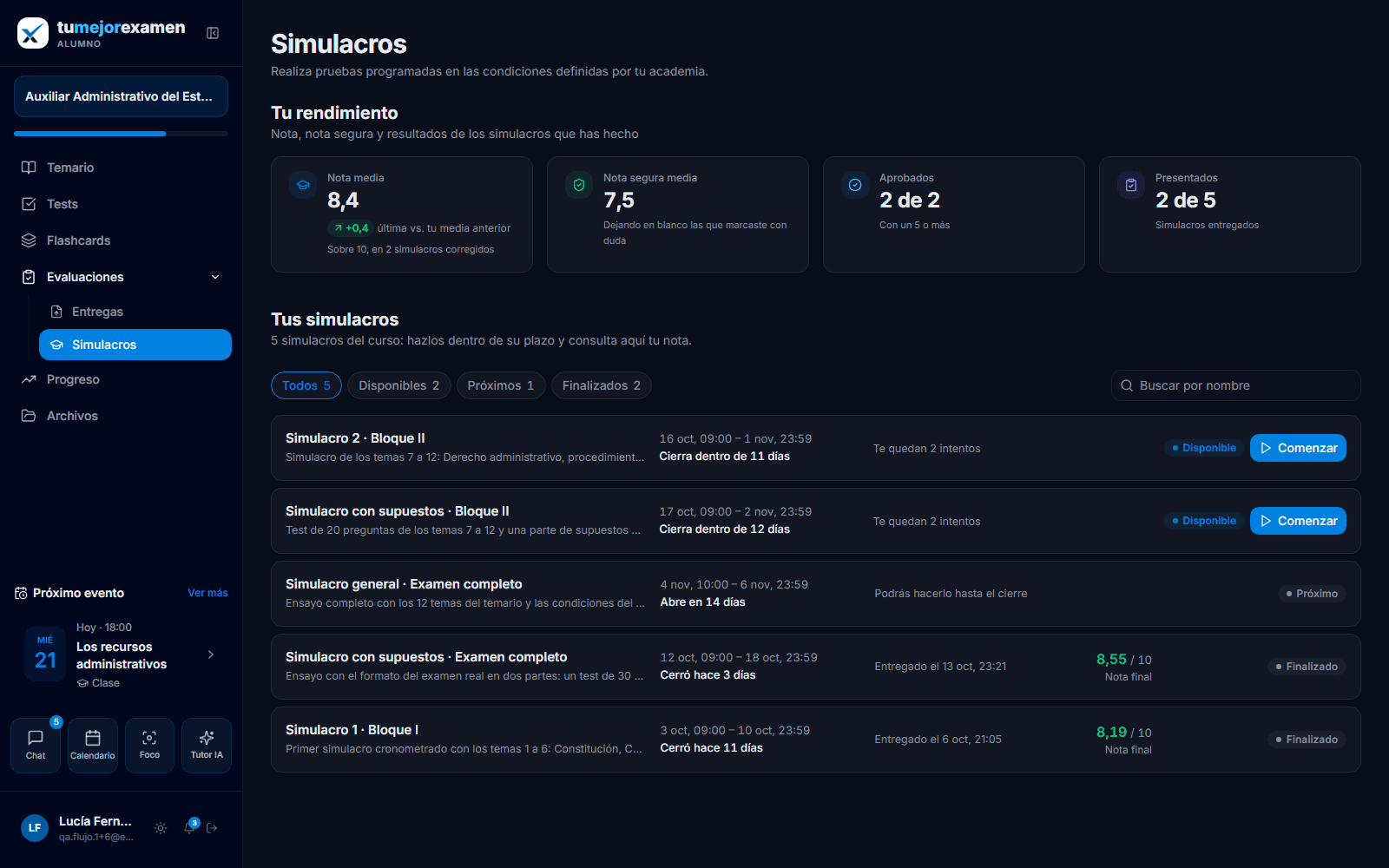Start Simulacro con supuestos · Bloque II

(x=1298, y=521)
